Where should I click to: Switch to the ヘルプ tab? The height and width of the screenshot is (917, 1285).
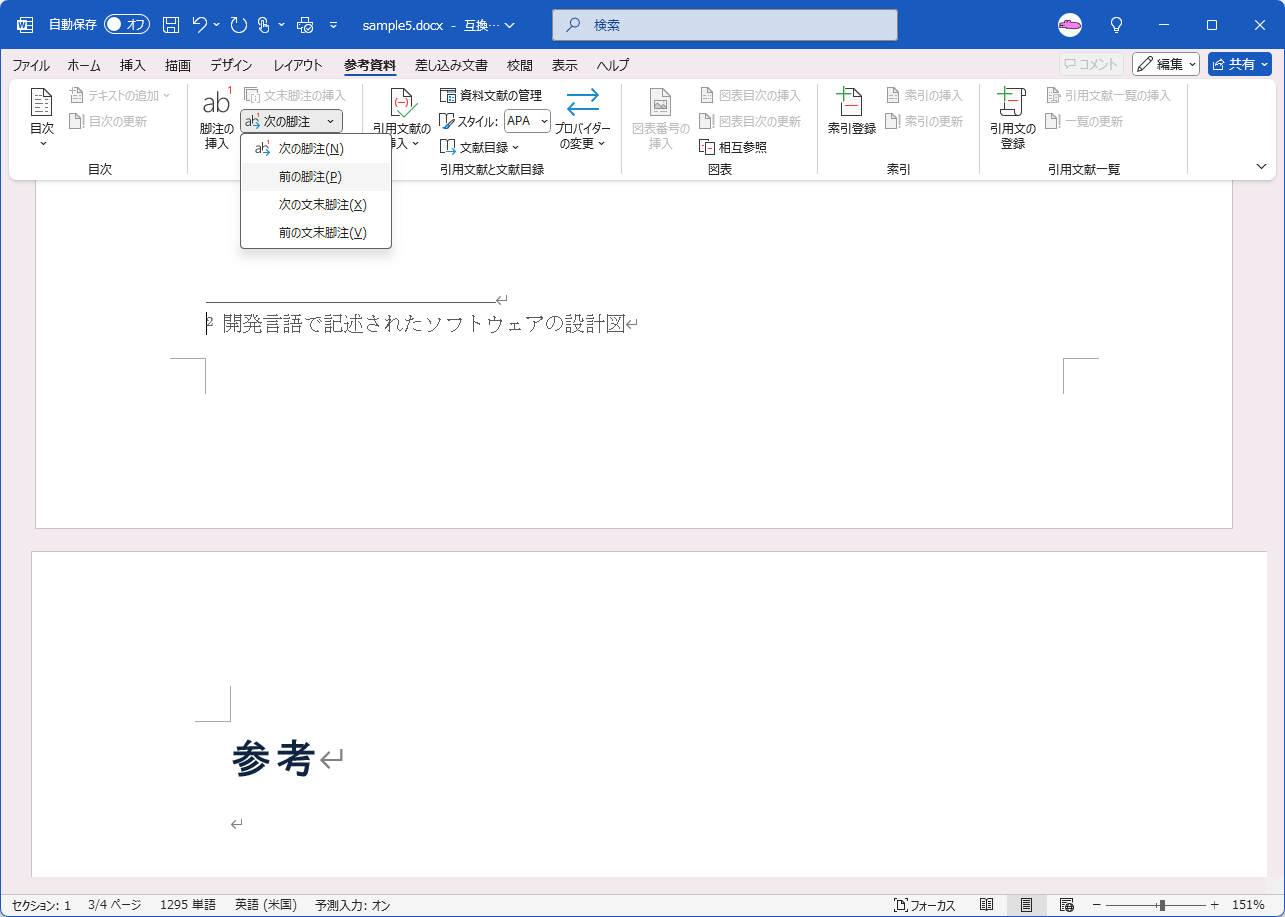(x=613, y=65)
